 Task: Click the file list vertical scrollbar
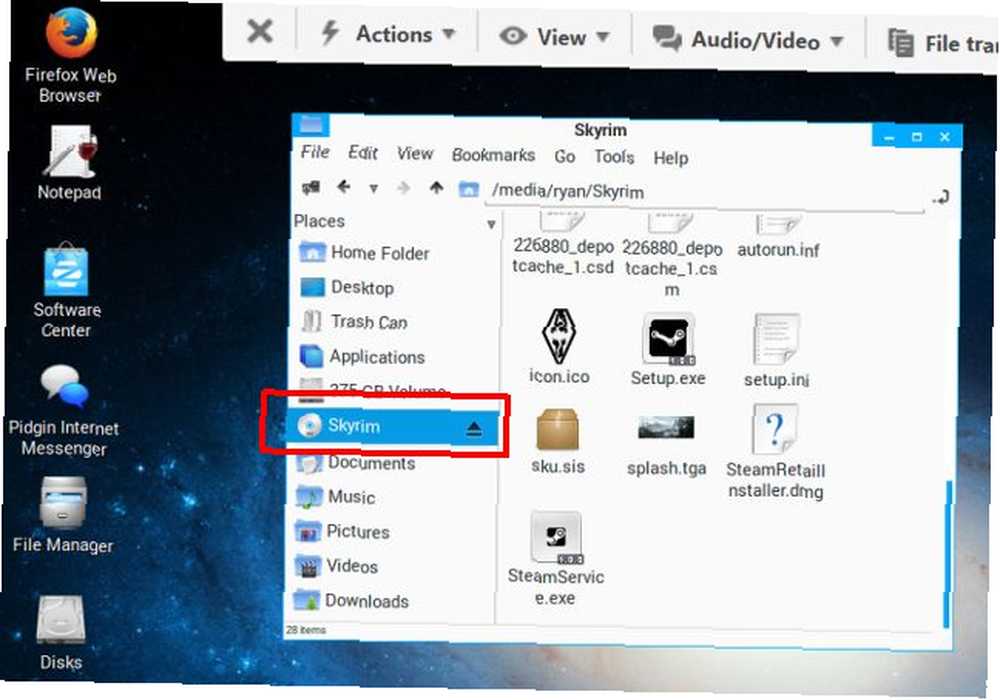[948, 553]
